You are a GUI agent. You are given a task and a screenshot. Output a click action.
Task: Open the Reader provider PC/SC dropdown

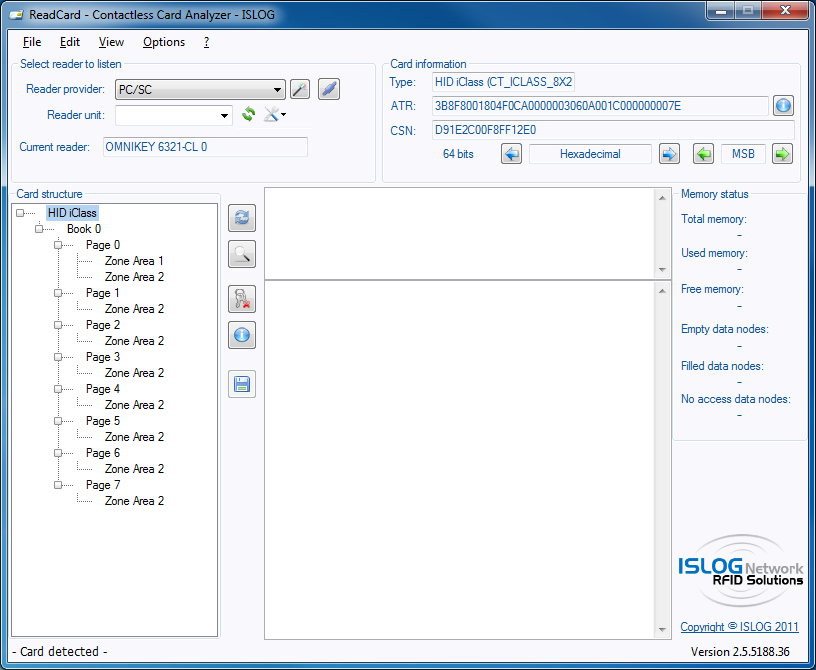(x=200, y=90)
